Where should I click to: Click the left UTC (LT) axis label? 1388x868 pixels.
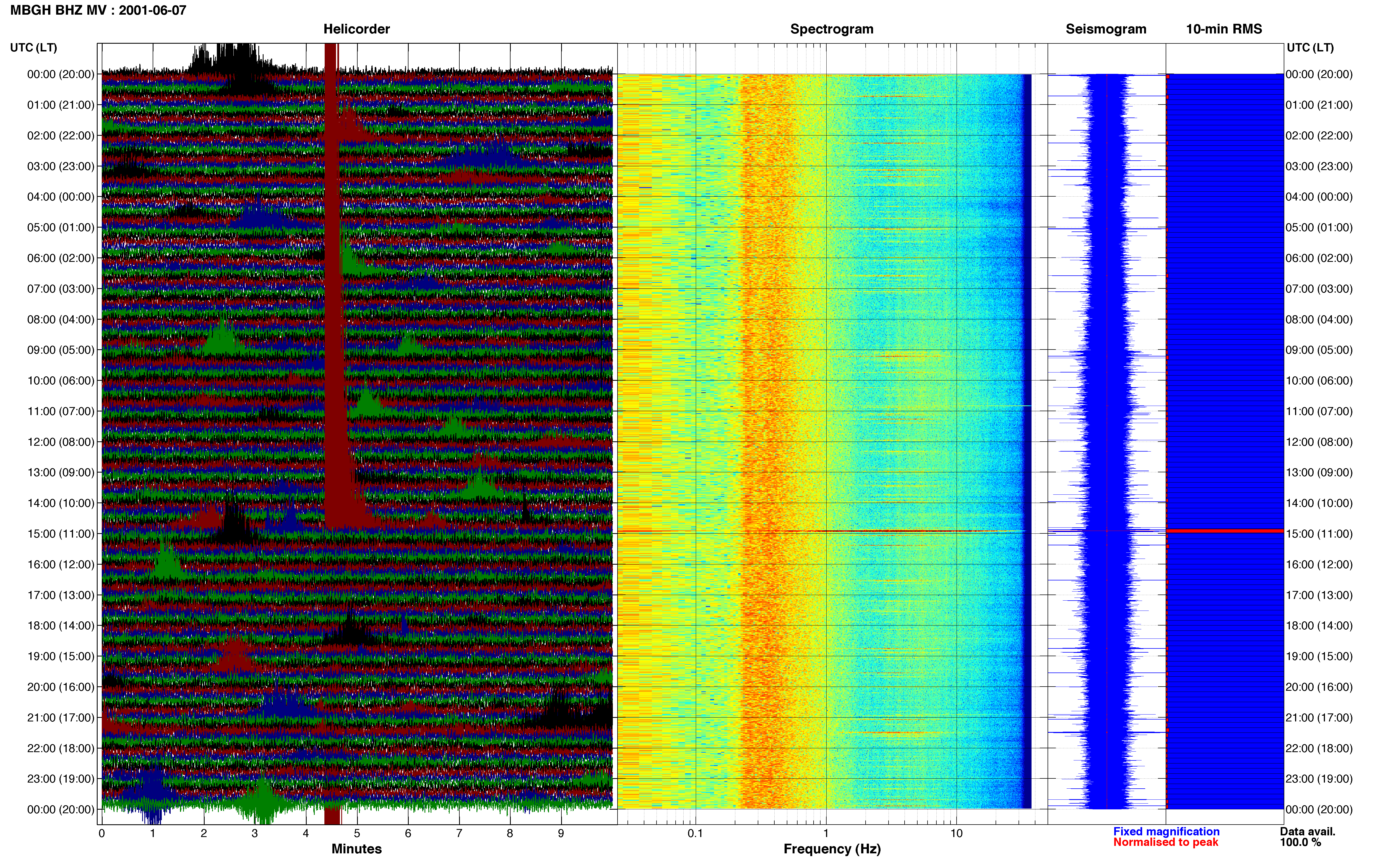pos(34,48)
